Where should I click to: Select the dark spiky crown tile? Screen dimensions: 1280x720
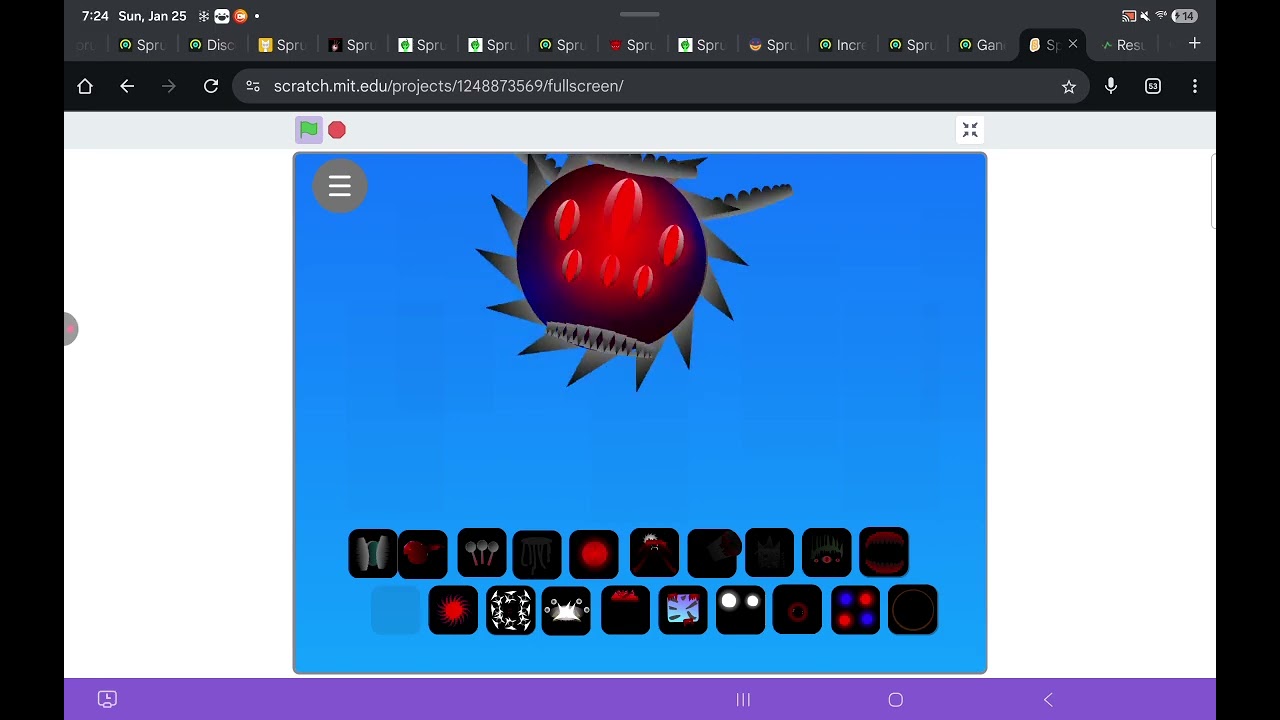click(x=769, y=553)
